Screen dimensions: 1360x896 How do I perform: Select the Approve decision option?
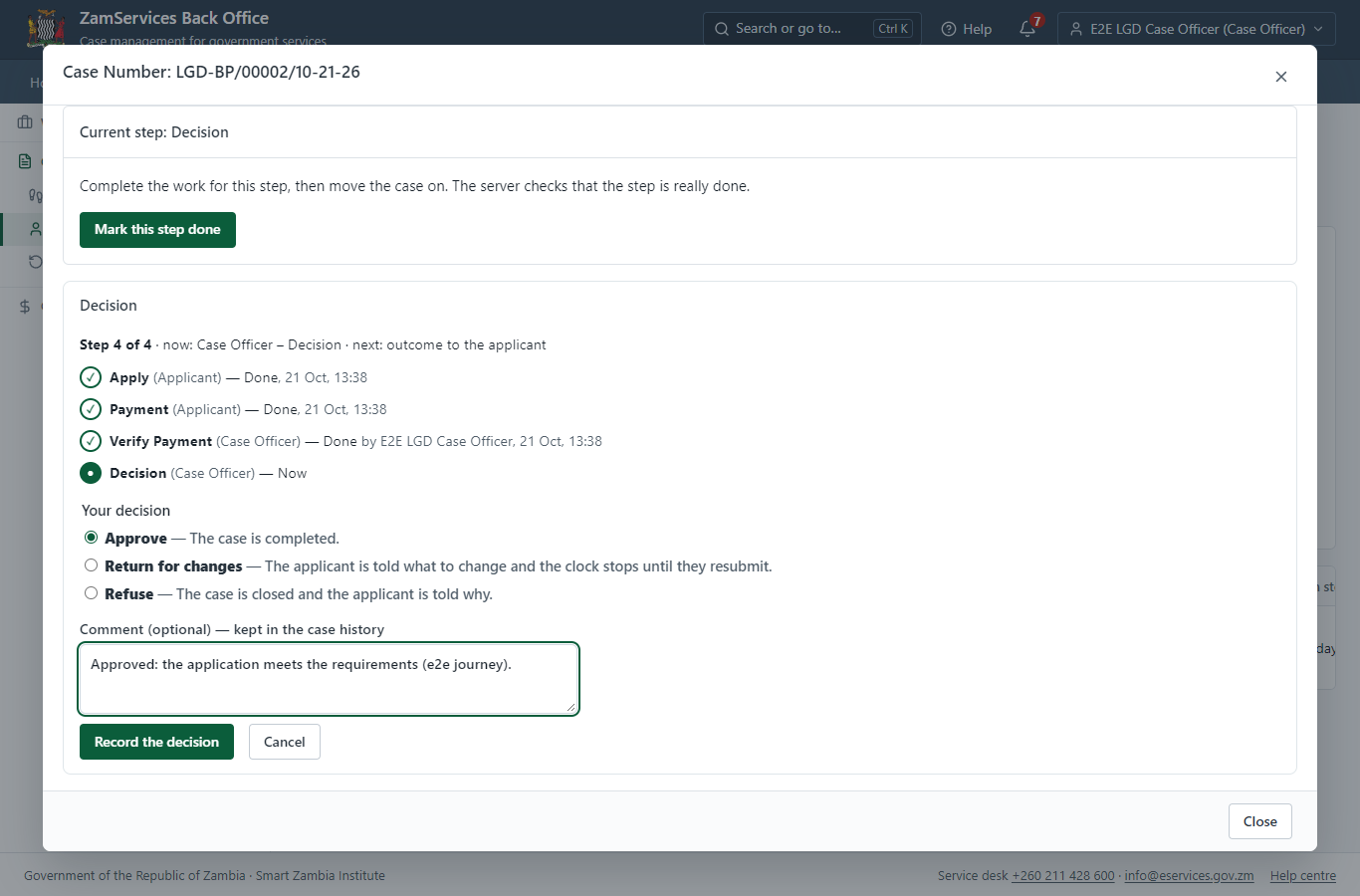pyautogui.click(x=92, y=538)
